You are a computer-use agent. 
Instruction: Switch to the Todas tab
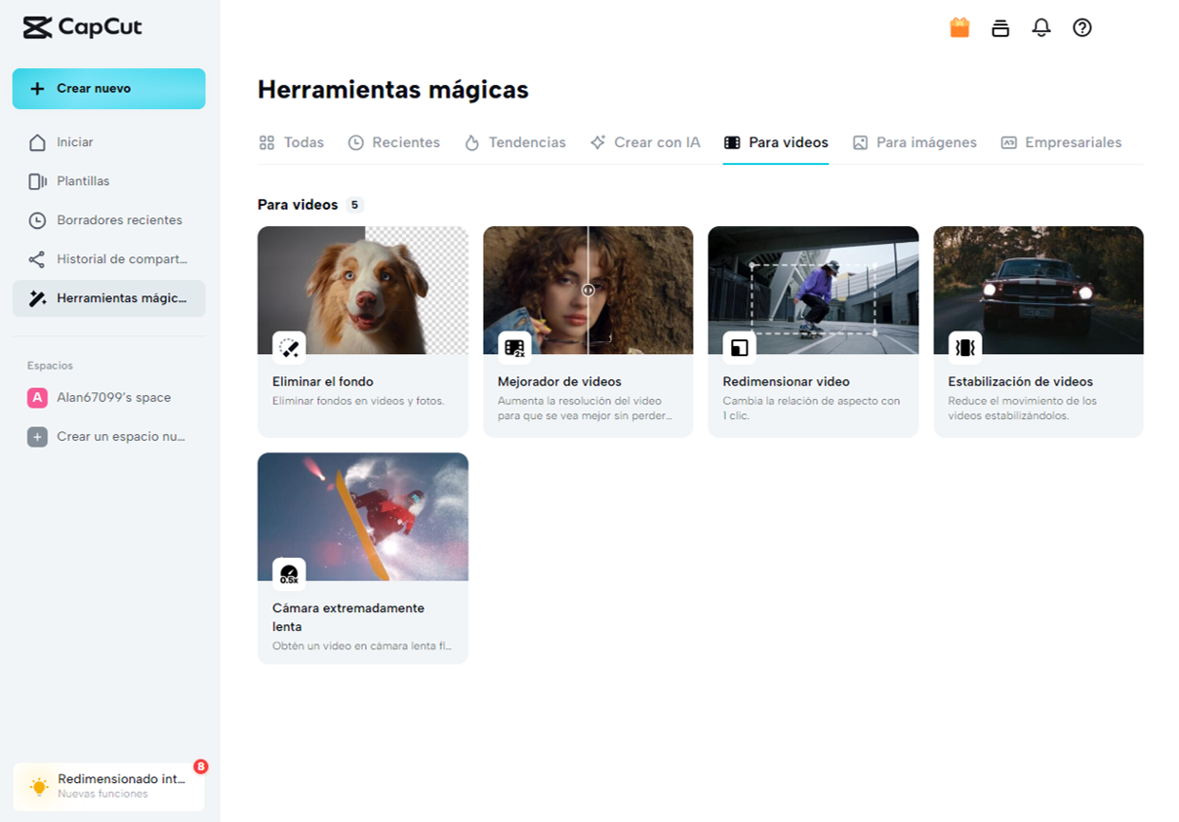click(291, 143)
